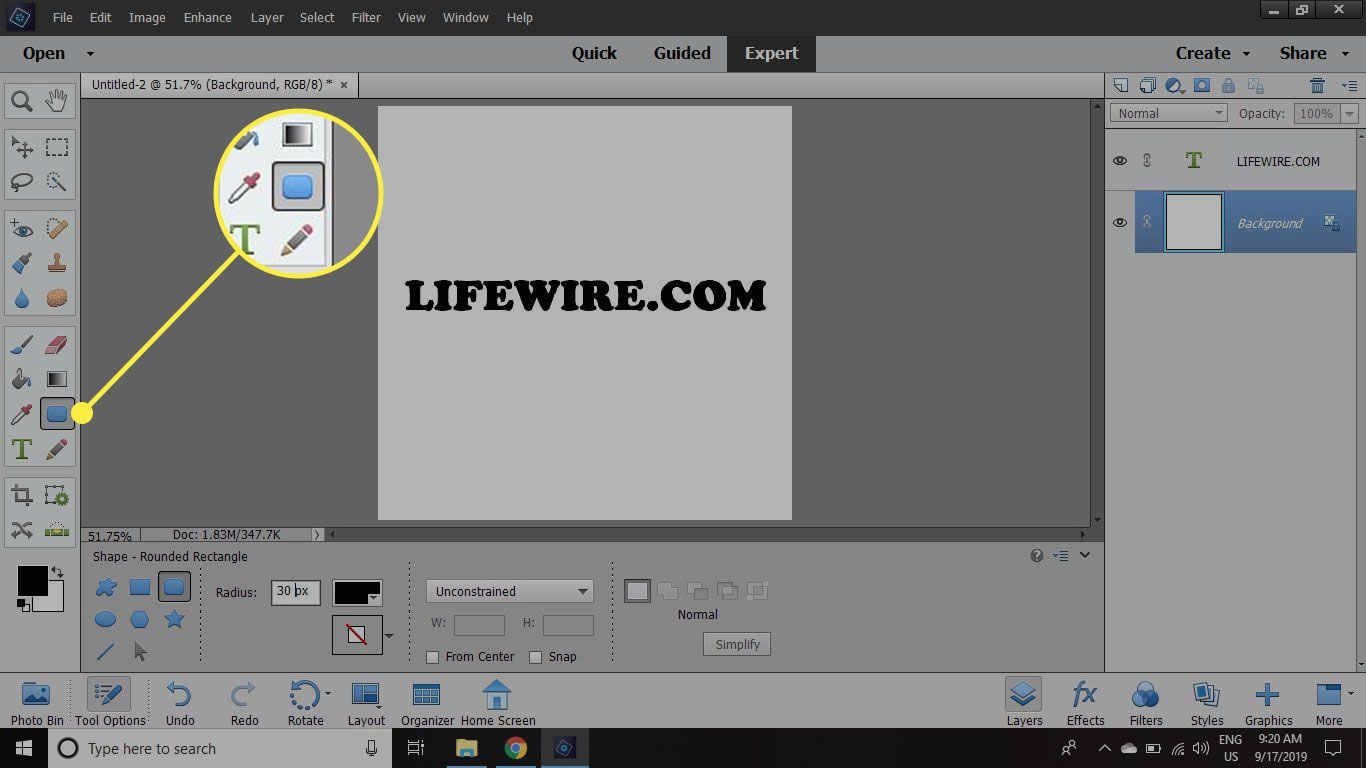This screenshot has width=1366, height=768.
Task: Select the Recompose tool
Action: [57, 496]
